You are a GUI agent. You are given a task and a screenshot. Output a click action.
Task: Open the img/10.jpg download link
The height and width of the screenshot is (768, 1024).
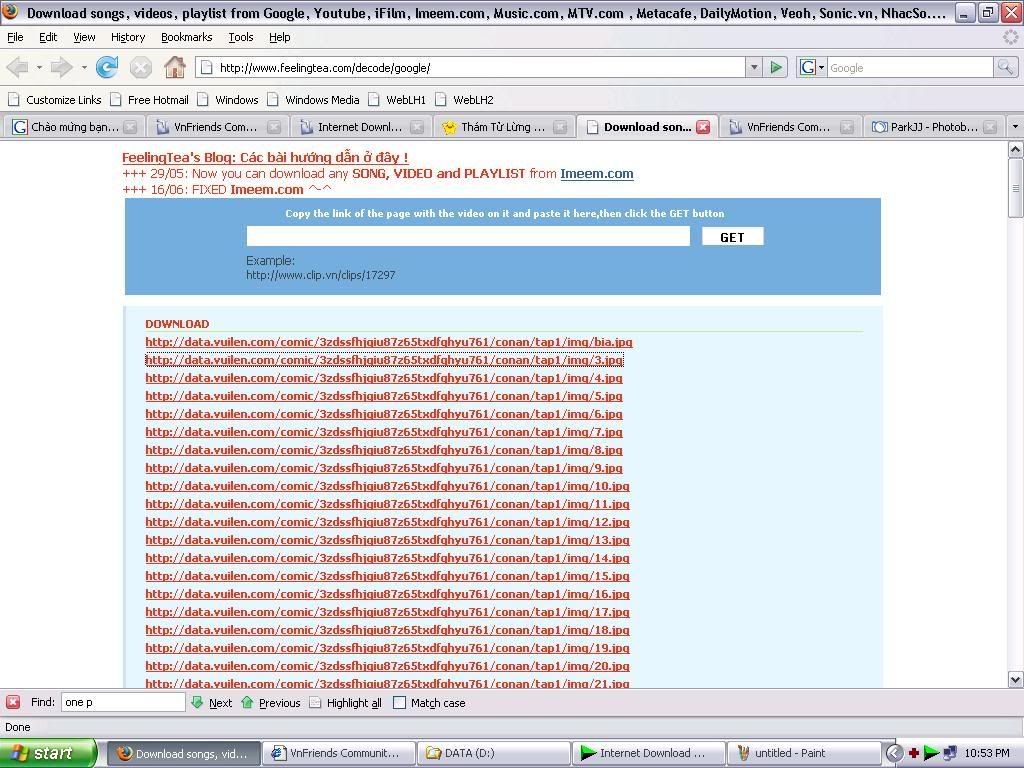tap(387, 486)
